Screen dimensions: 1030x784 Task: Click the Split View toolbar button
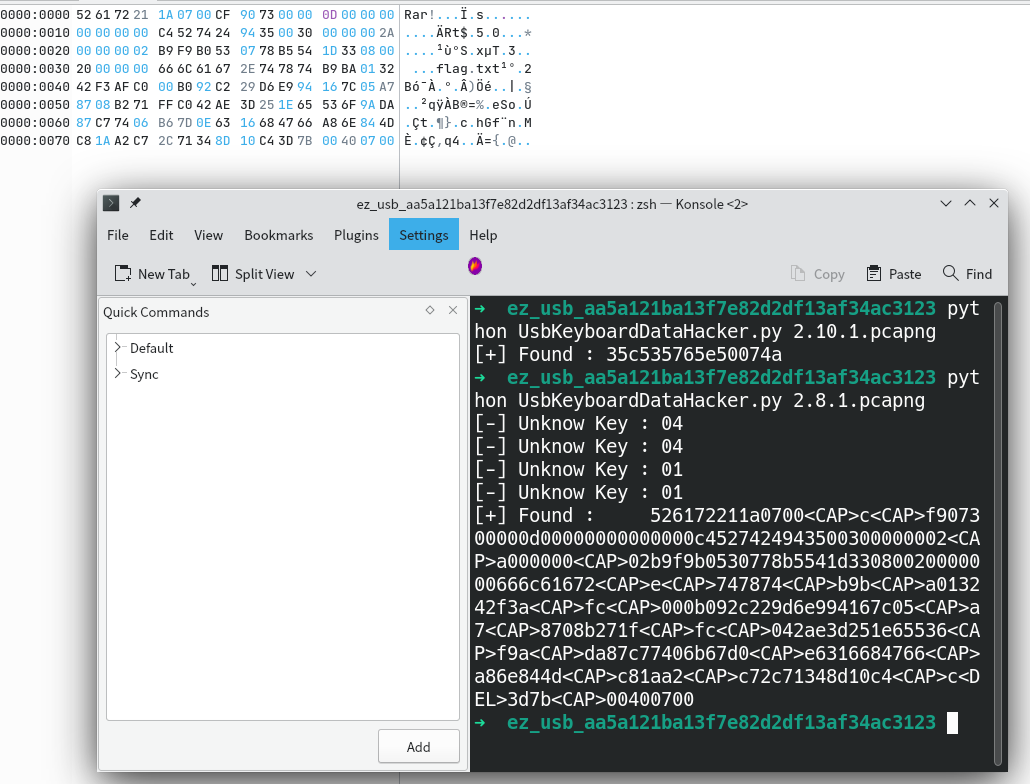[x=253, y=274]
